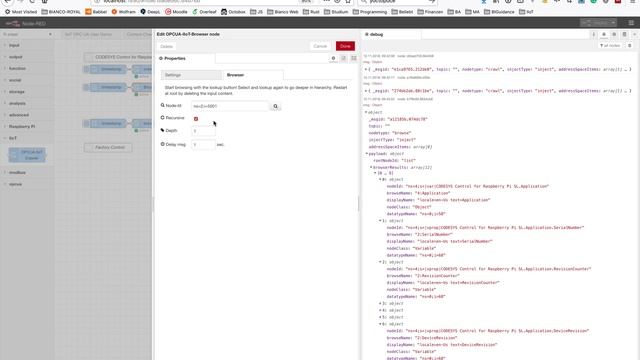Open the BIANCO-ROYAL bookmarks folder
Viewport: 640px width, 360px height.
point(61,12)
